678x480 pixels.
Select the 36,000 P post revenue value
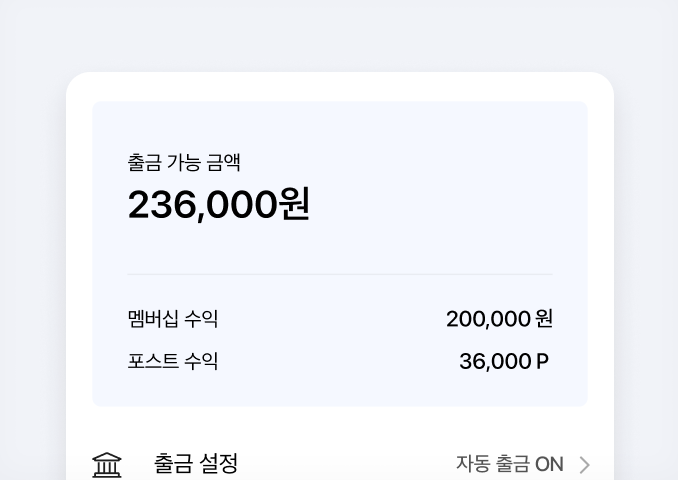pos(504,362)
